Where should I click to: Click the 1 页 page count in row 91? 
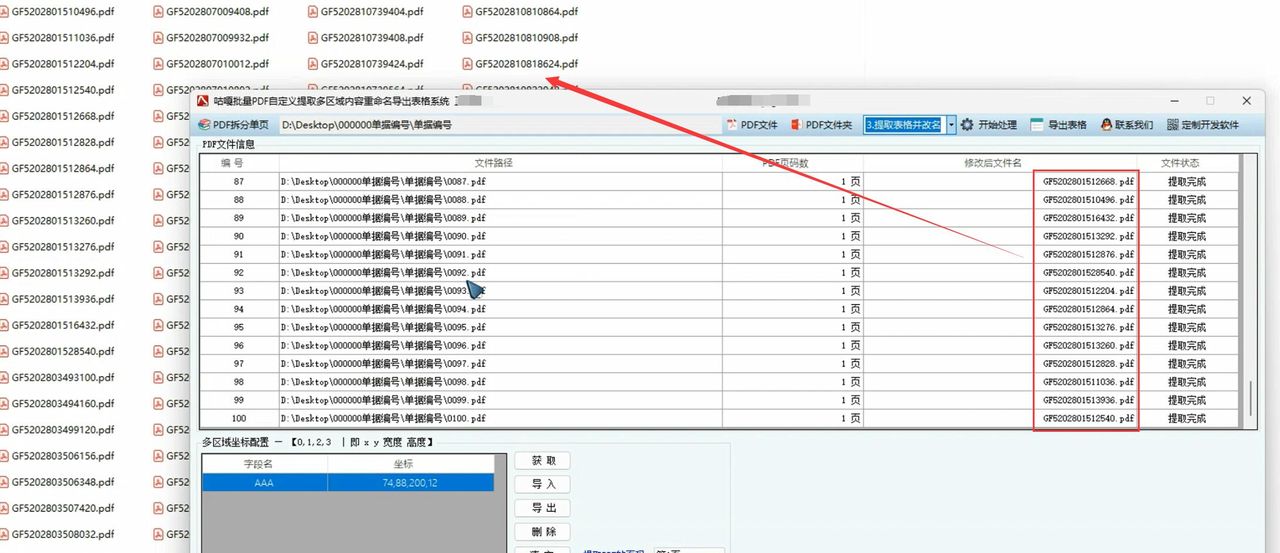click(x=849, y=254)
